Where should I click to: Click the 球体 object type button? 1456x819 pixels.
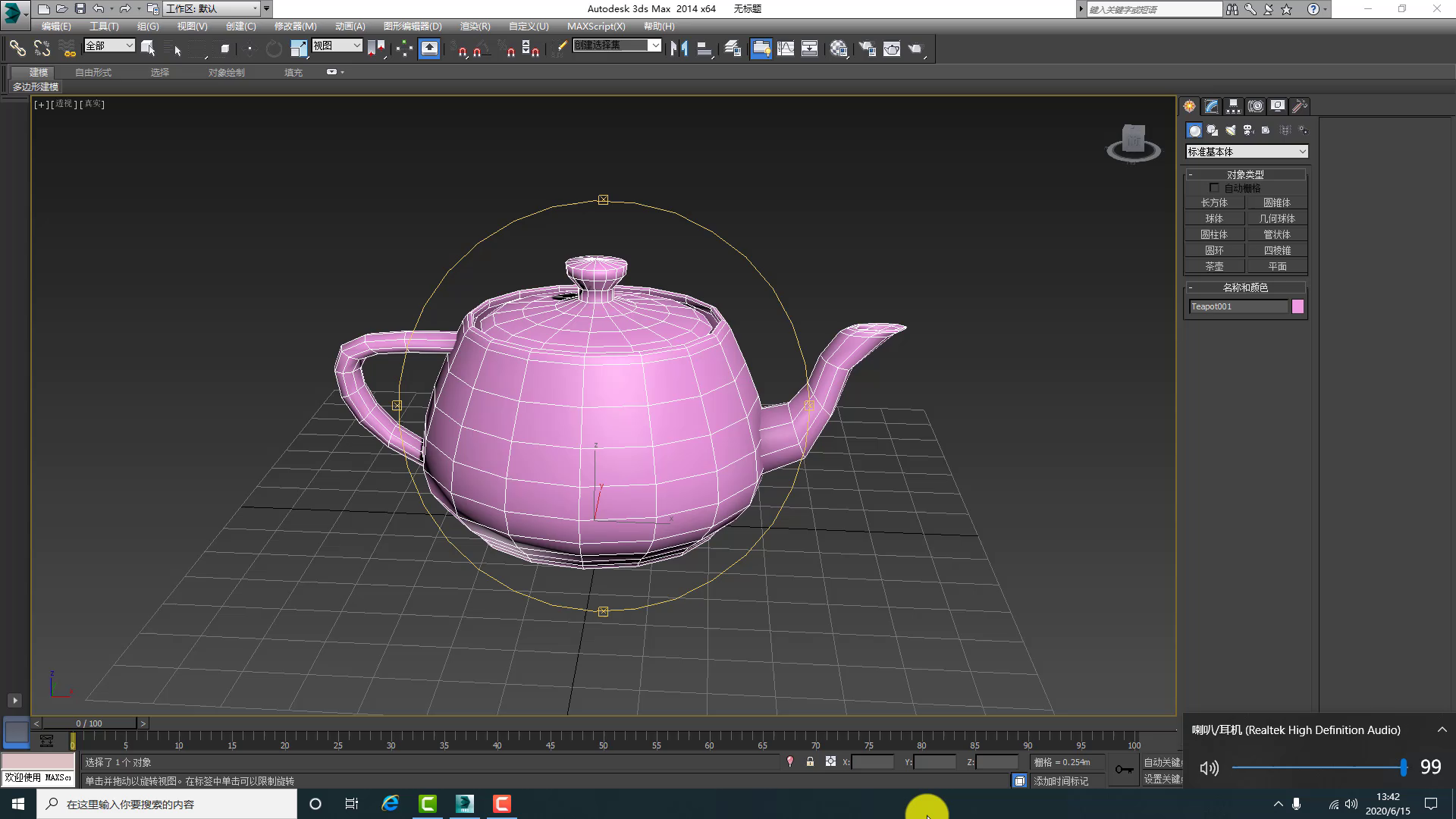tap(1214, 218)
